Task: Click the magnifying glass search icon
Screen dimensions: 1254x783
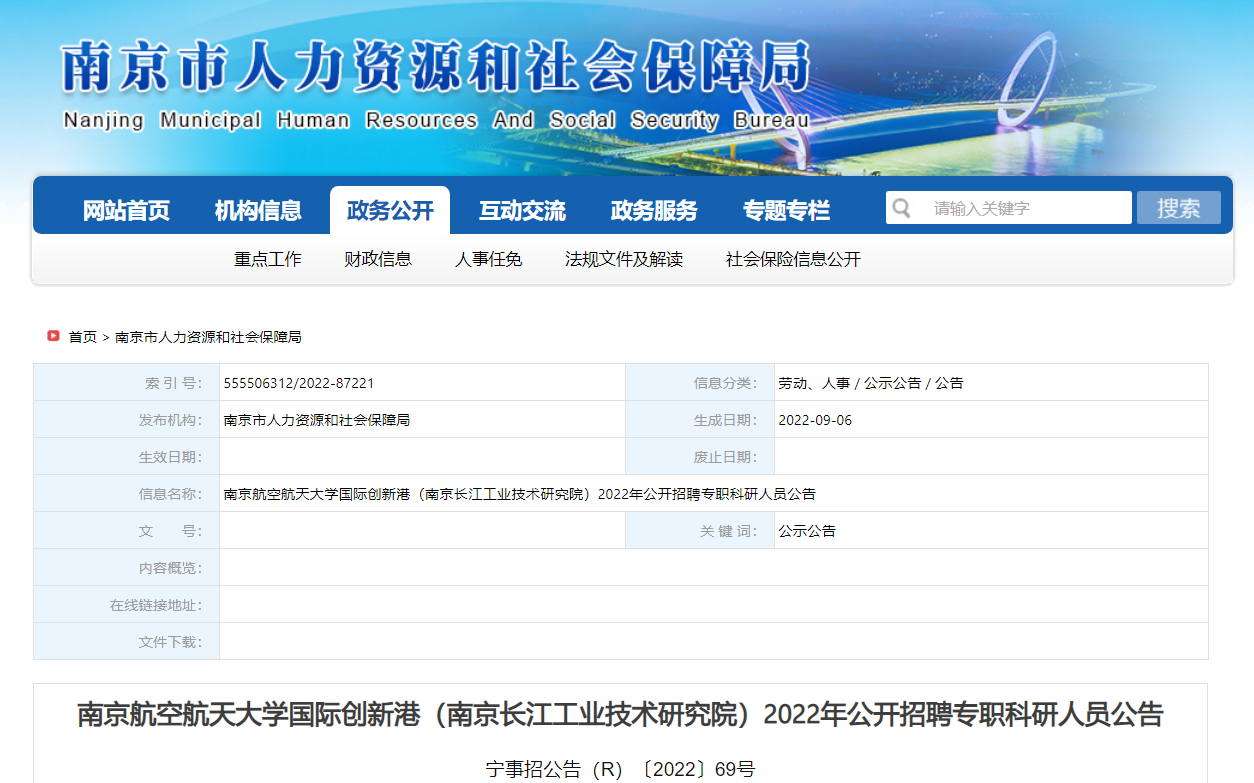Action: point(902,208)
